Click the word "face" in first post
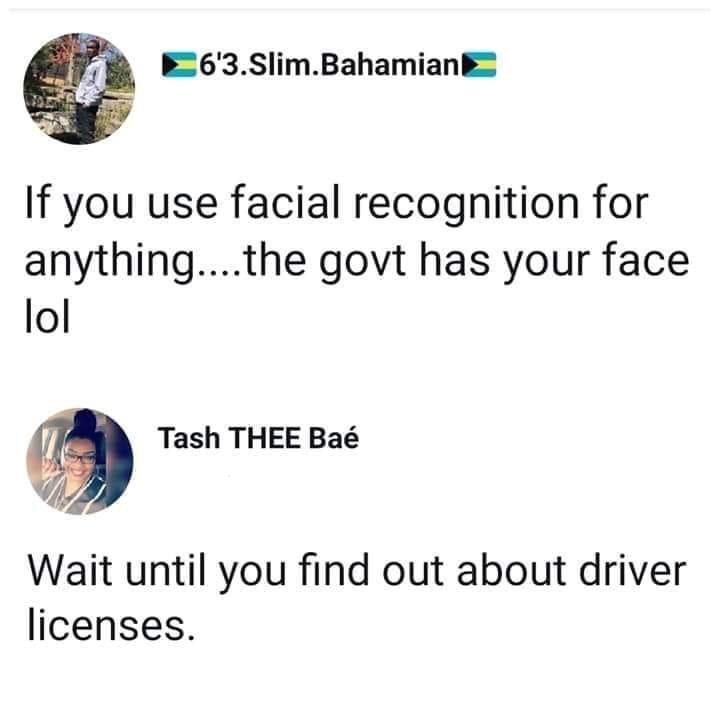The height and width of the screenshot is (720, 720). pyautogui.click(x=646, y=260)
